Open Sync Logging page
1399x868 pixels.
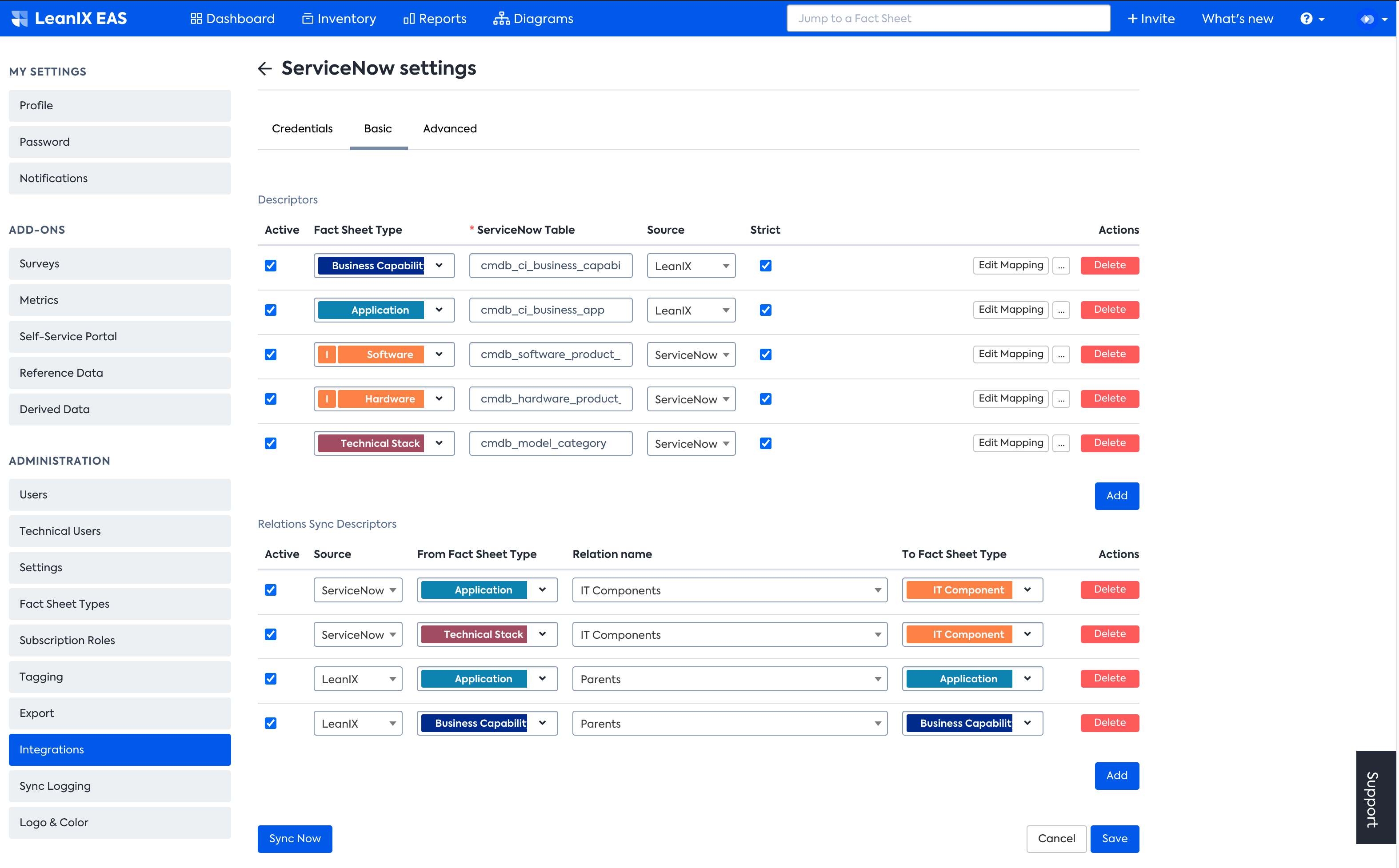(120, 786)
